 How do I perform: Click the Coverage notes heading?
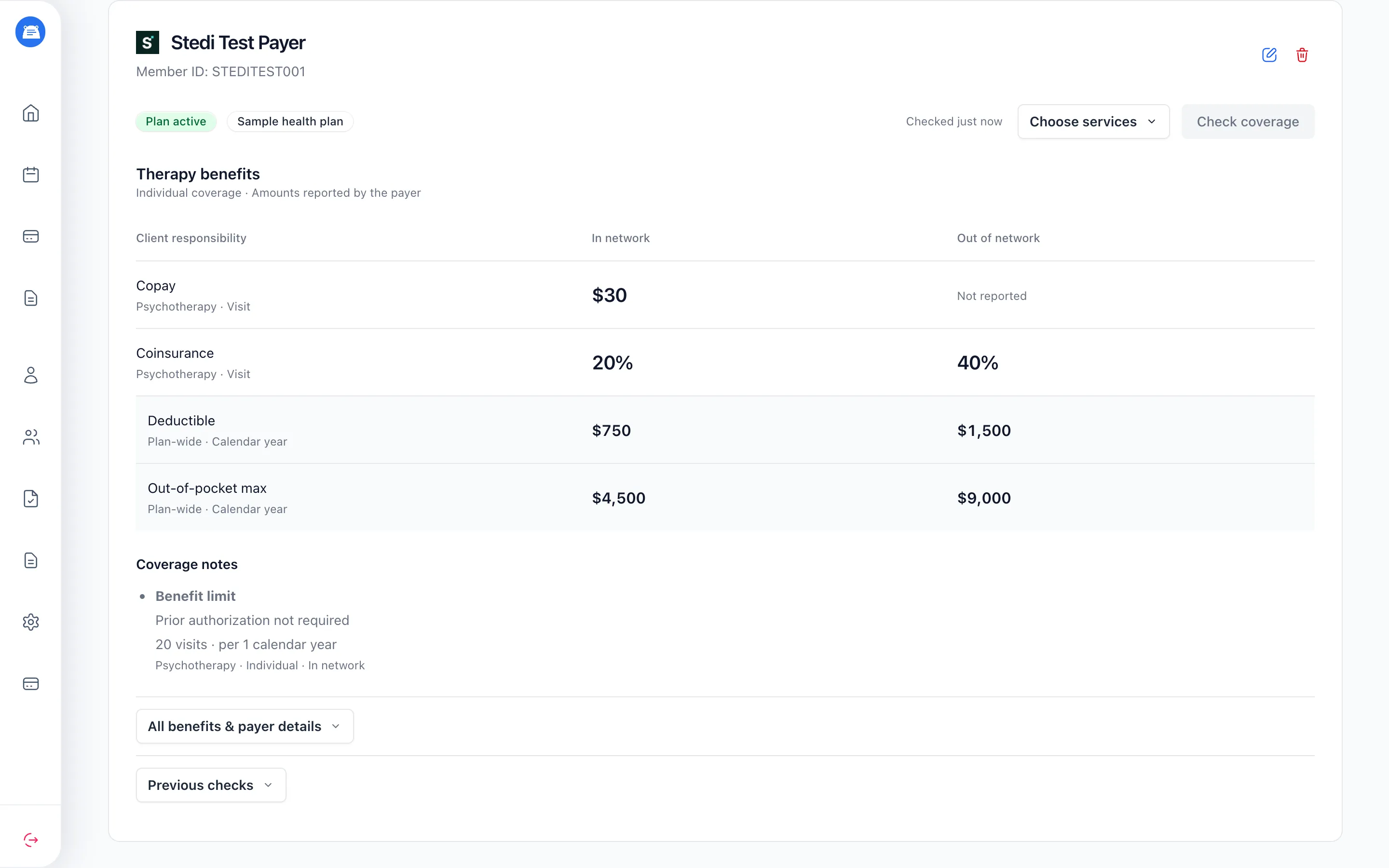point(187,564)
